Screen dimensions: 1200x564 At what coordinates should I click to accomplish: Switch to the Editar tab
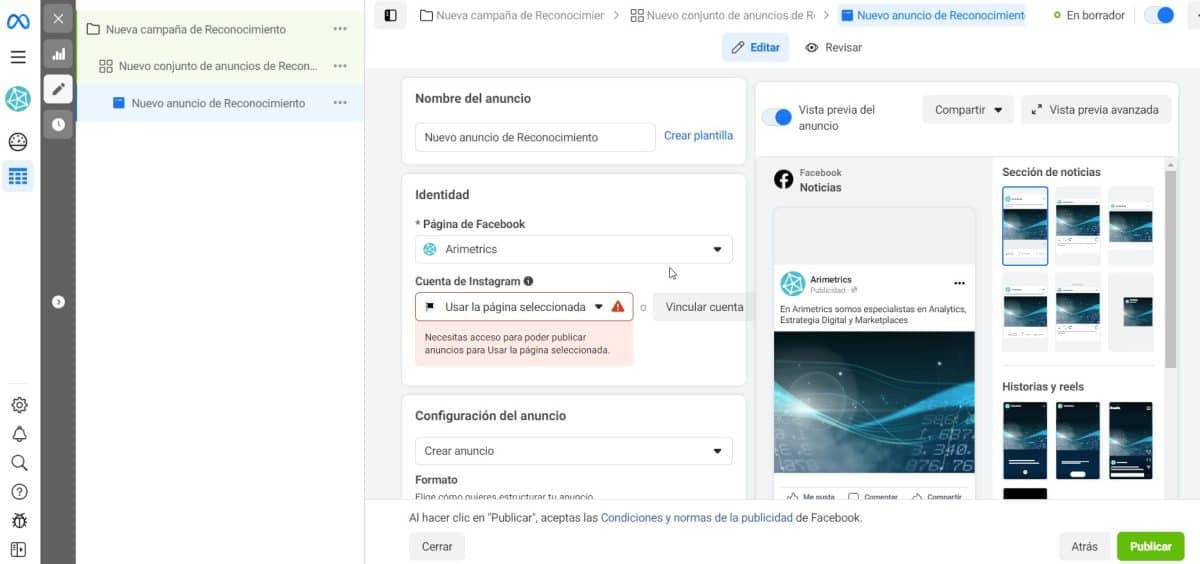(x=755, y=47)
